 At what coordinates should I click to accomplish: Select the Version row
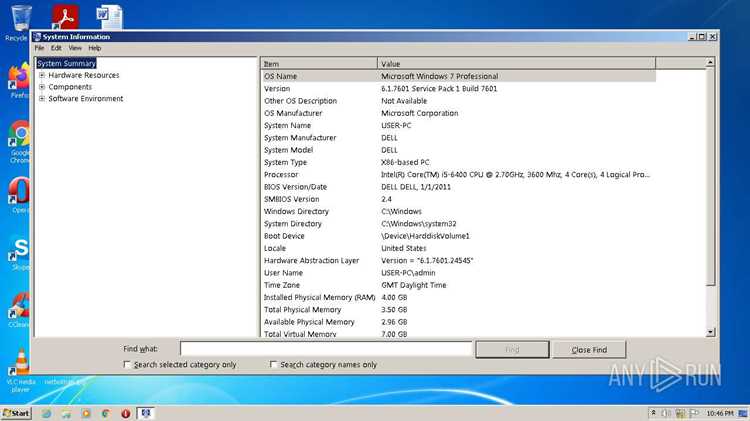458,89
